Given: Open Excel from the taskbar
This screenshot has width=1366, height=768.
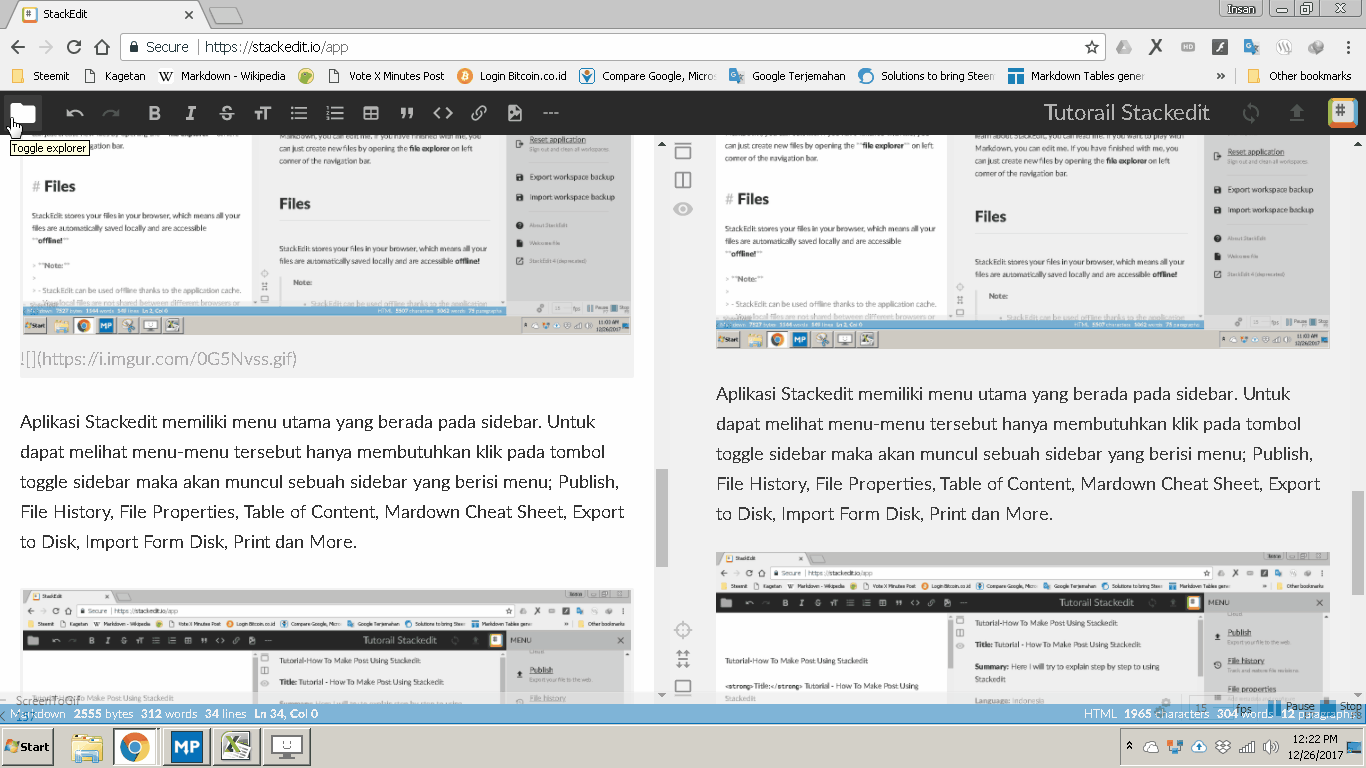Looking at the screenshot, I should coord(236,746).
